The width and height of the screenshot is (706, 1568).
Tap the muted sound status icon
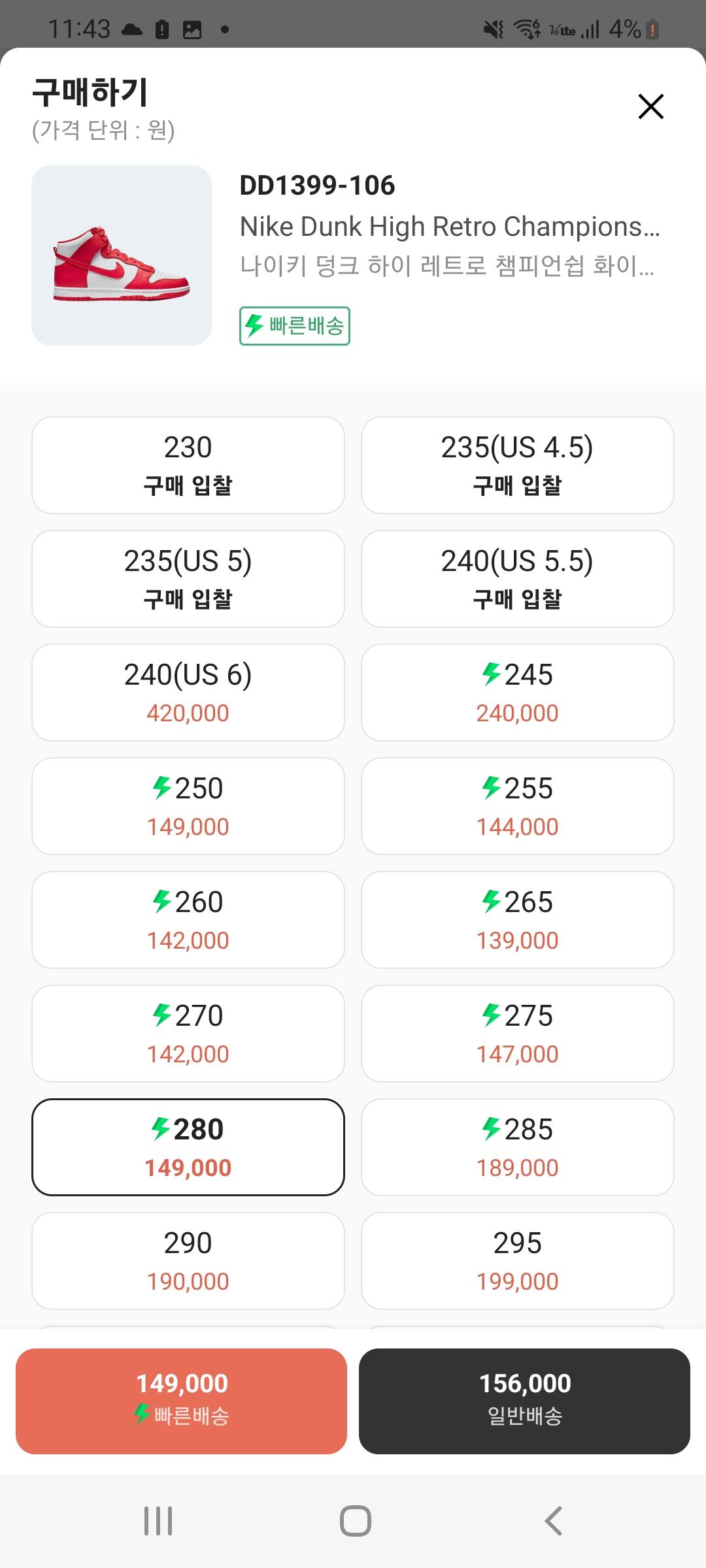[494, 29]
